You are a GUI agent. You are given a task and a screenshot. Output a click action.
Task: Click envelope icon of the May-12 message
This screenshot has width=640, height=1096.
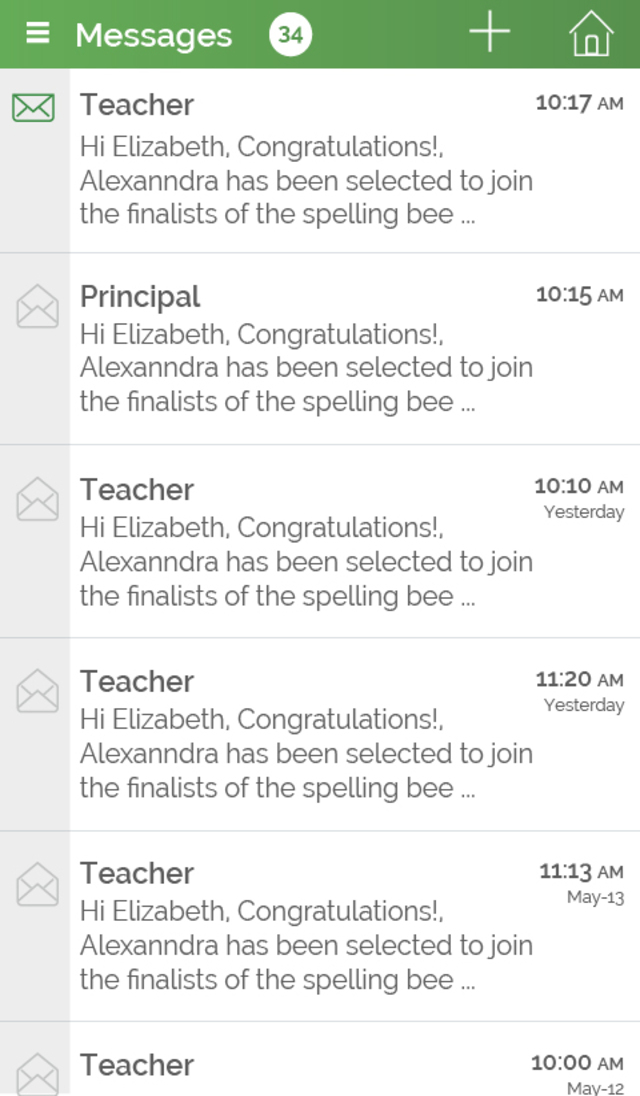click(x=37, y=1074)
